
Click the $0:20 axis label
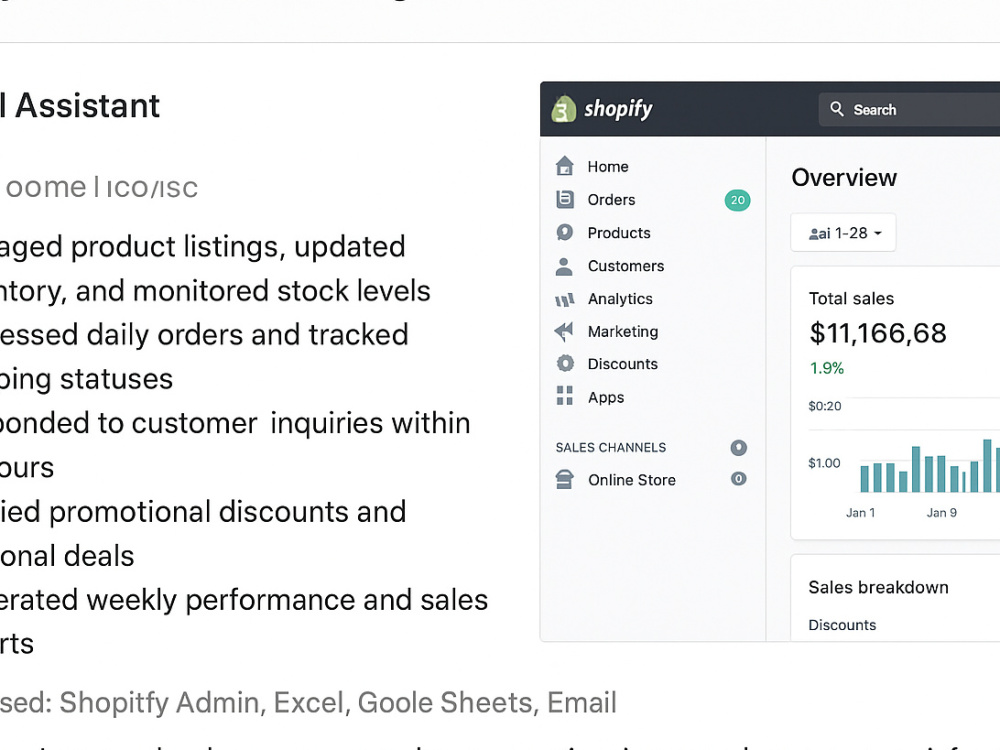(x=825, y=406)
